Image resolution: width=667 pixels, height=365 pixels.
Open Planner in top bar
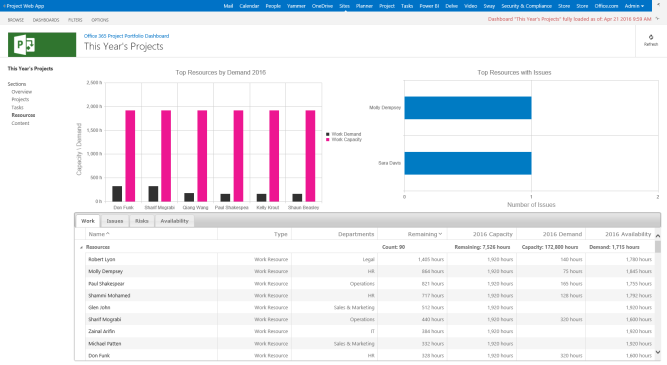pyautogui.click(x=365, y=6)
